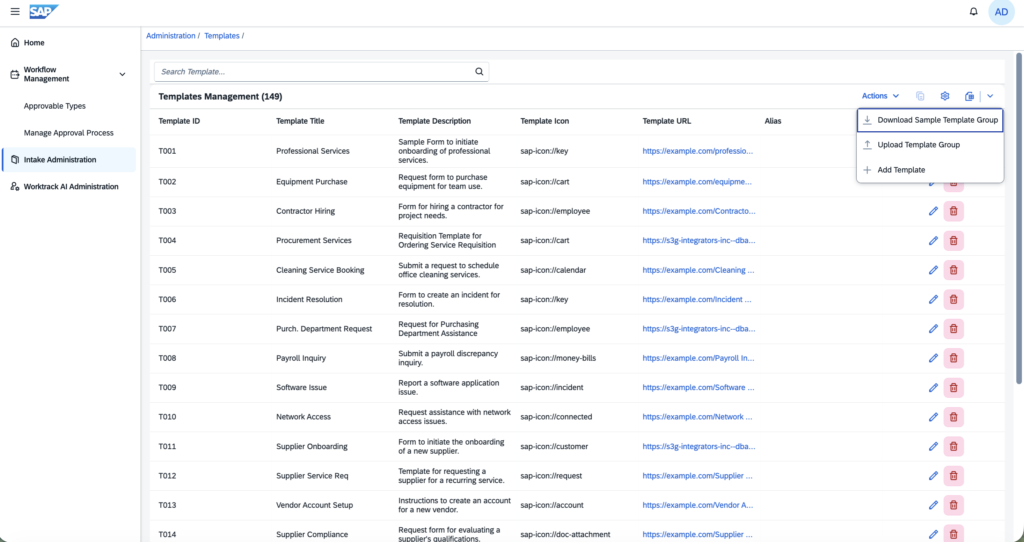Select Download Sample Template Group
Image resolution: width=1024 pixels, height=542 pixels.
coord(930,120)
